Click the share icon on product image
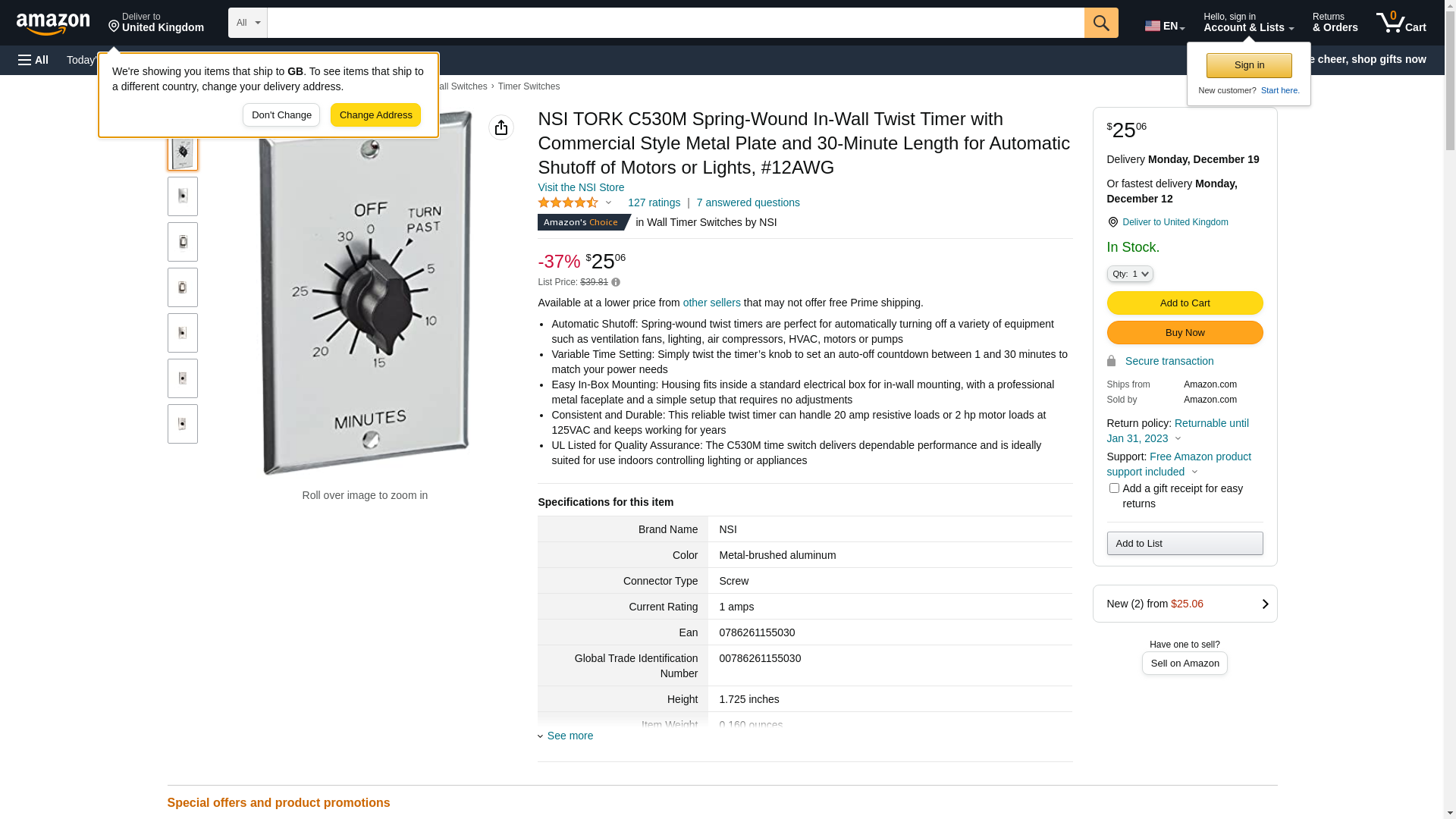The image size is (1456, 819). pyautogui.click(x=501, y=127)
